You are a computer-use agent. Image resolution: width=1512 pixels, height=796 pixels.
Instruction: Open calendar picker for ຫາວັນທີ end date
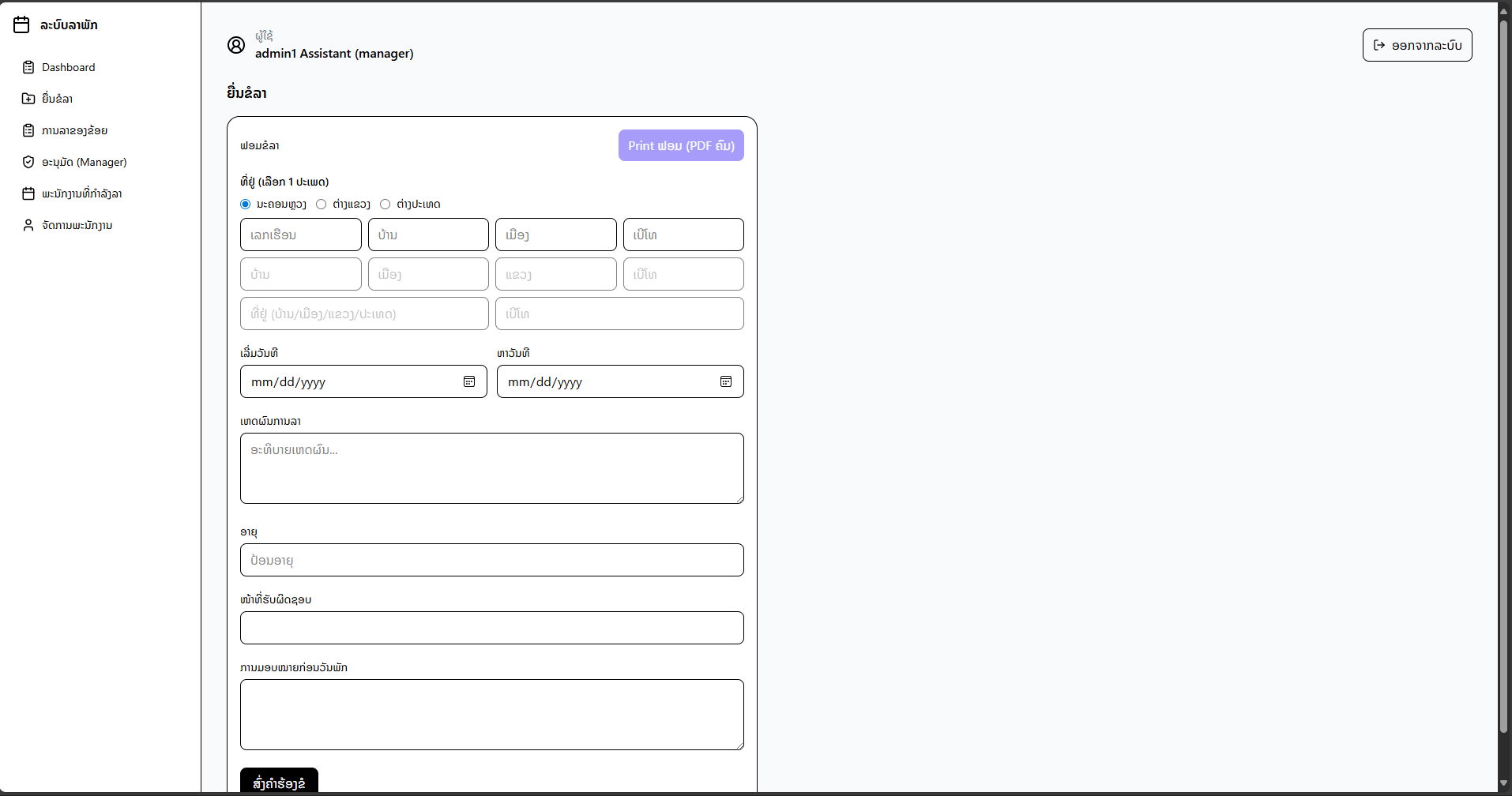coord(726,381)
